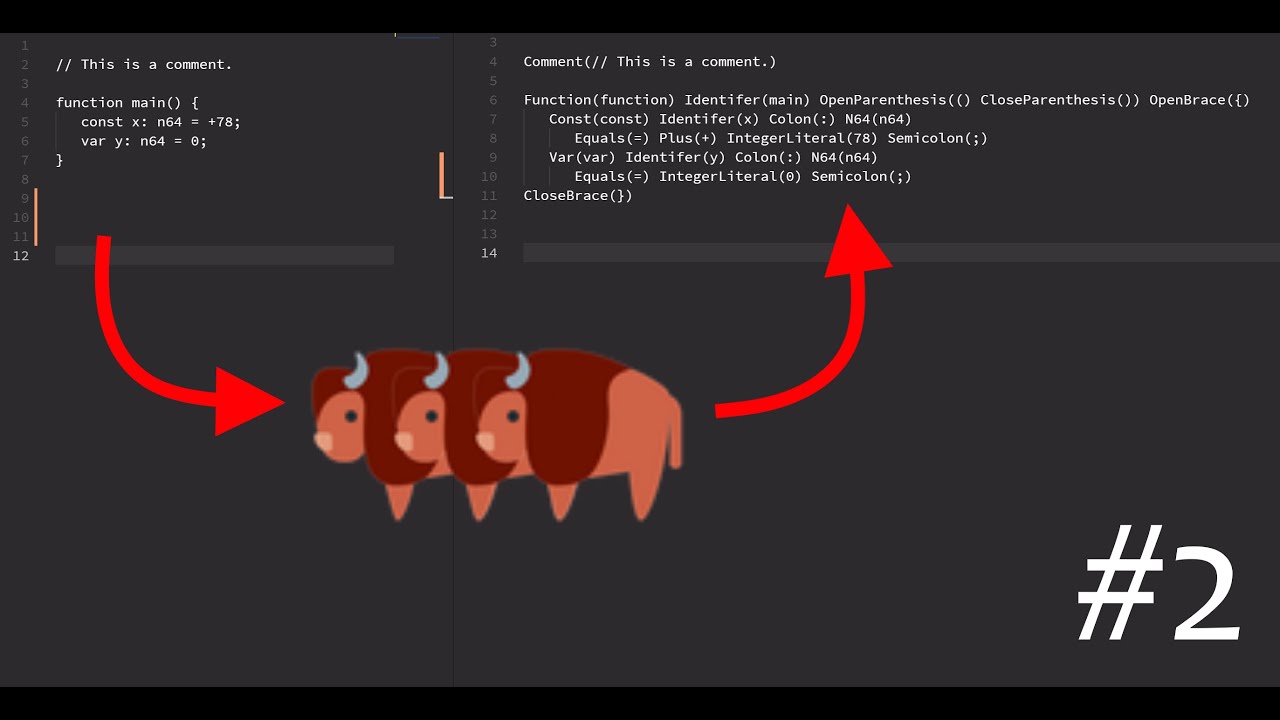Place cursor on highlighted line 14 in right editor
1280x720 pixels.
(x=901, y=253)
